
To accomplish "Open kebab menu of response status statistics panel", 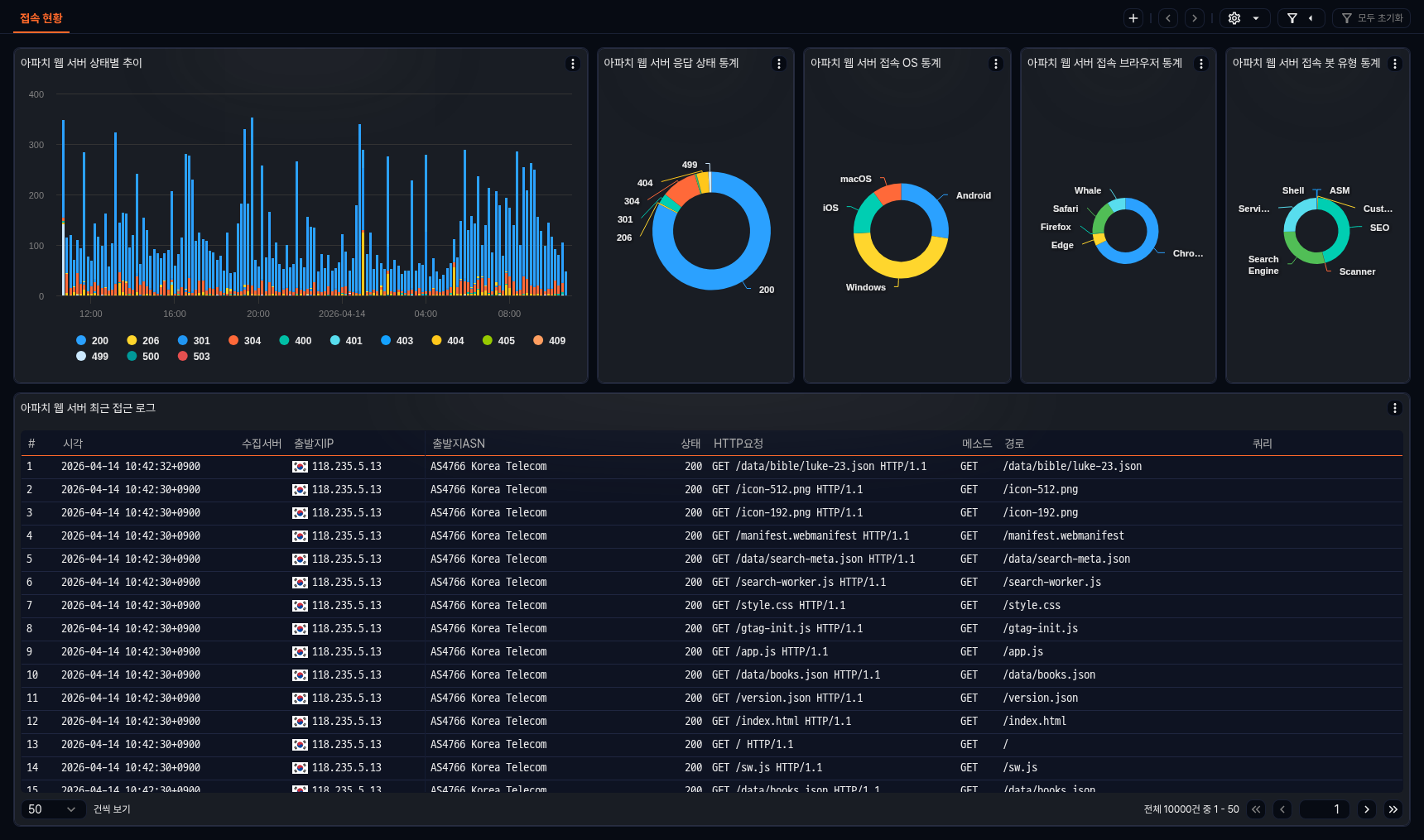I will click(x=778, y=64).
